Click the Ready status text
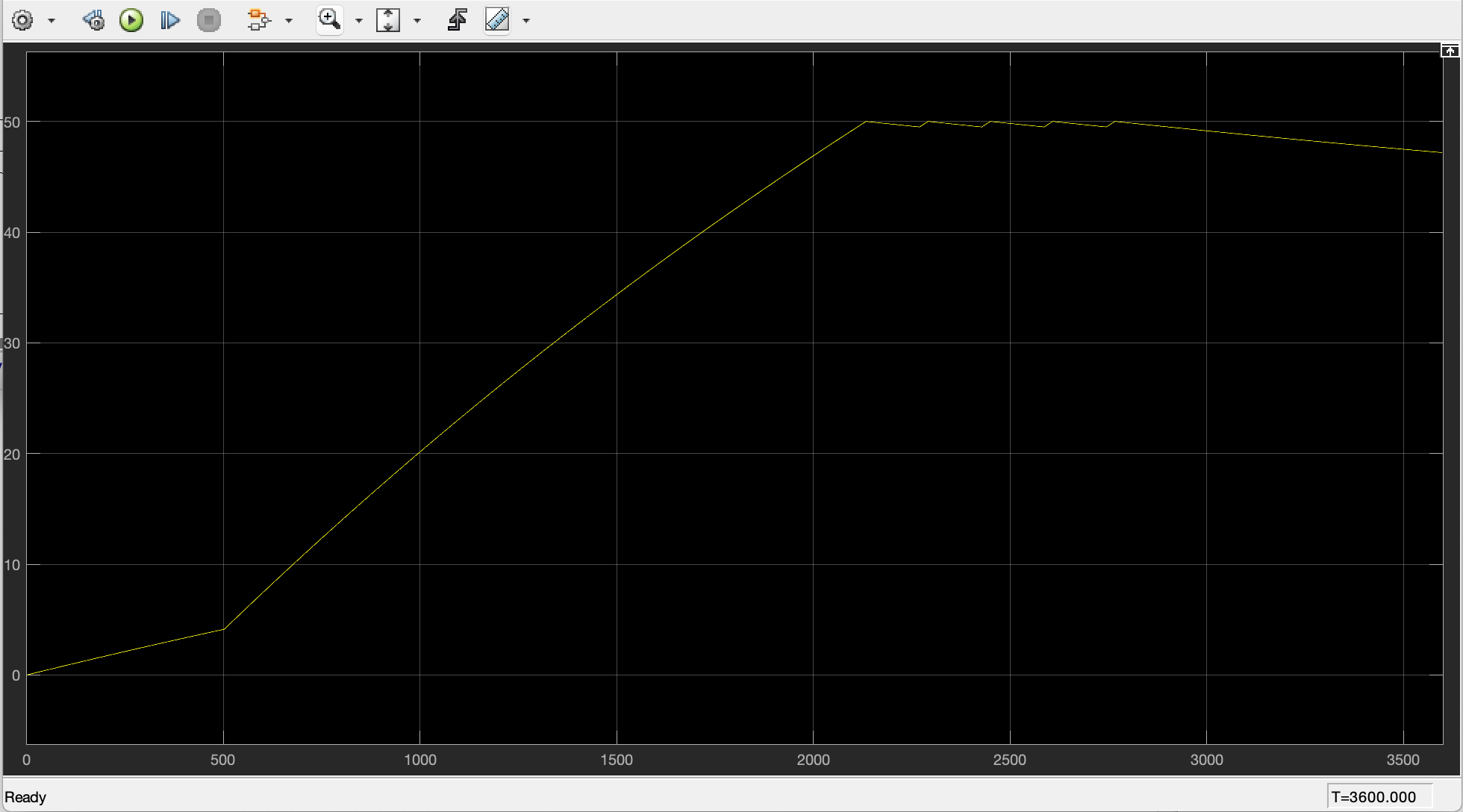 click(25, 796)
